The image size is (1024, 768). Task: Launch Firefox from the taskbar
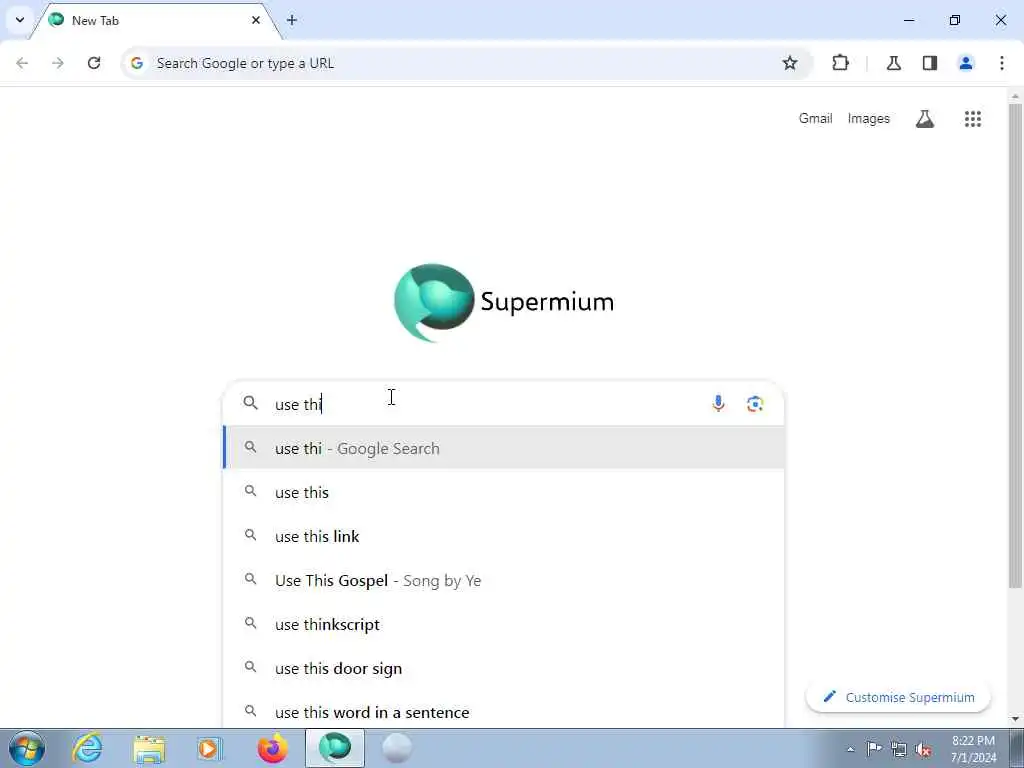point(272,748)
